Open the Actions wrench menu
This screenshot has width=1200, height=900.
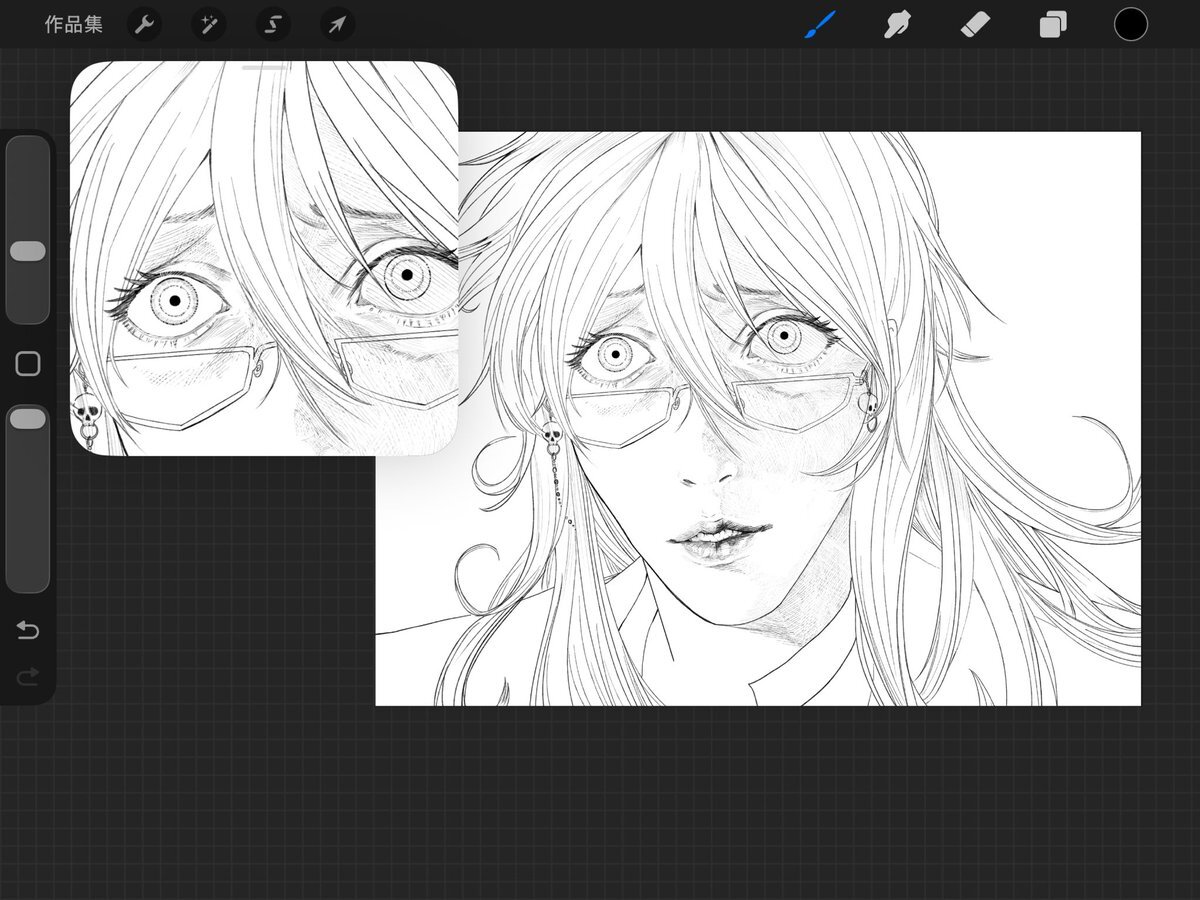pos(144,25)
